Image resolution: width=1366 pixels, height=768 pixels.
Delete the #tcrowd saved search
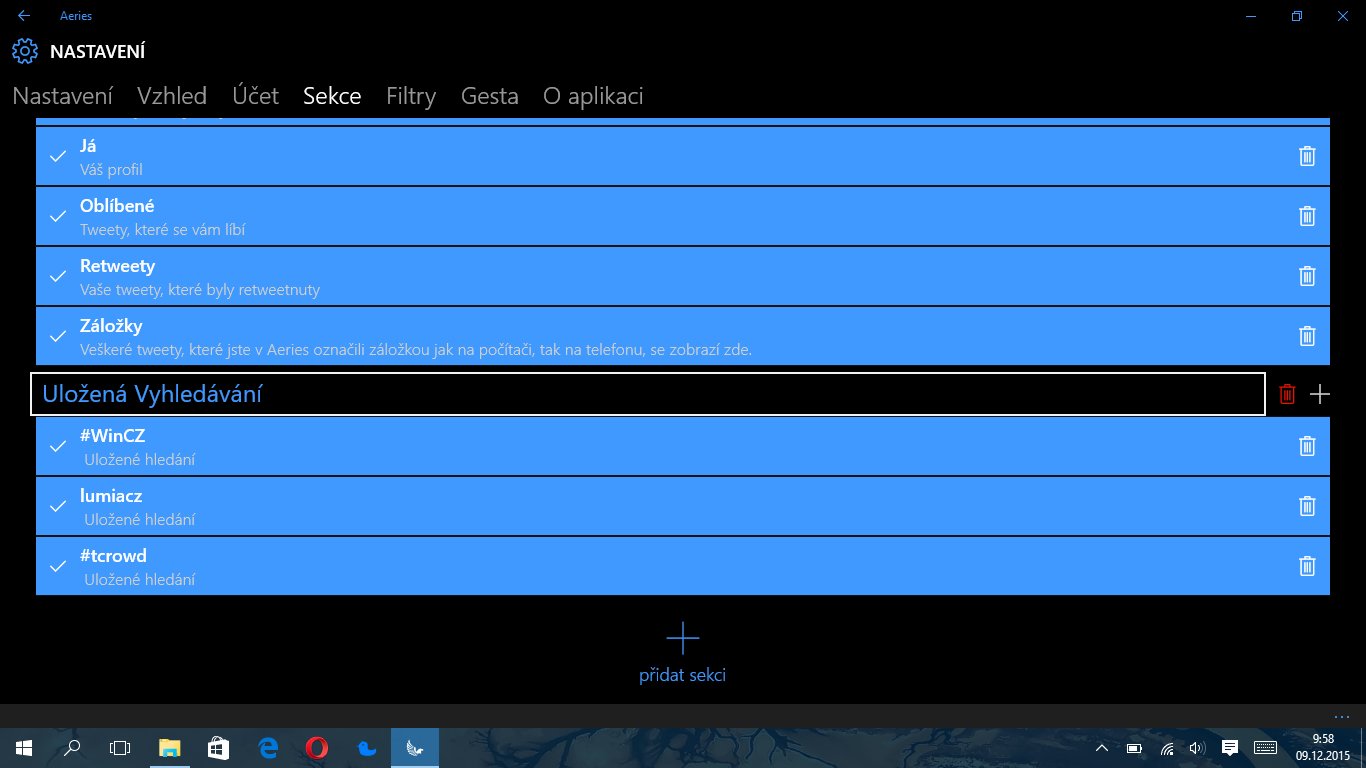(1306, 566)
